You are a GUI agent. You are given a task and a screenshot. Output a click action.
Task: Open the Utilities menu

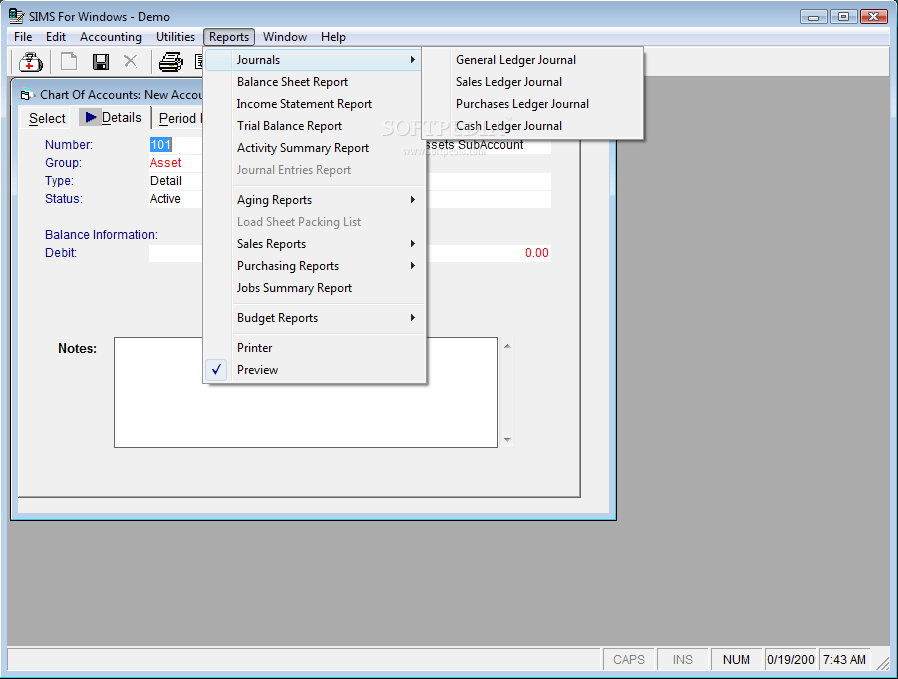click(175, 37)
